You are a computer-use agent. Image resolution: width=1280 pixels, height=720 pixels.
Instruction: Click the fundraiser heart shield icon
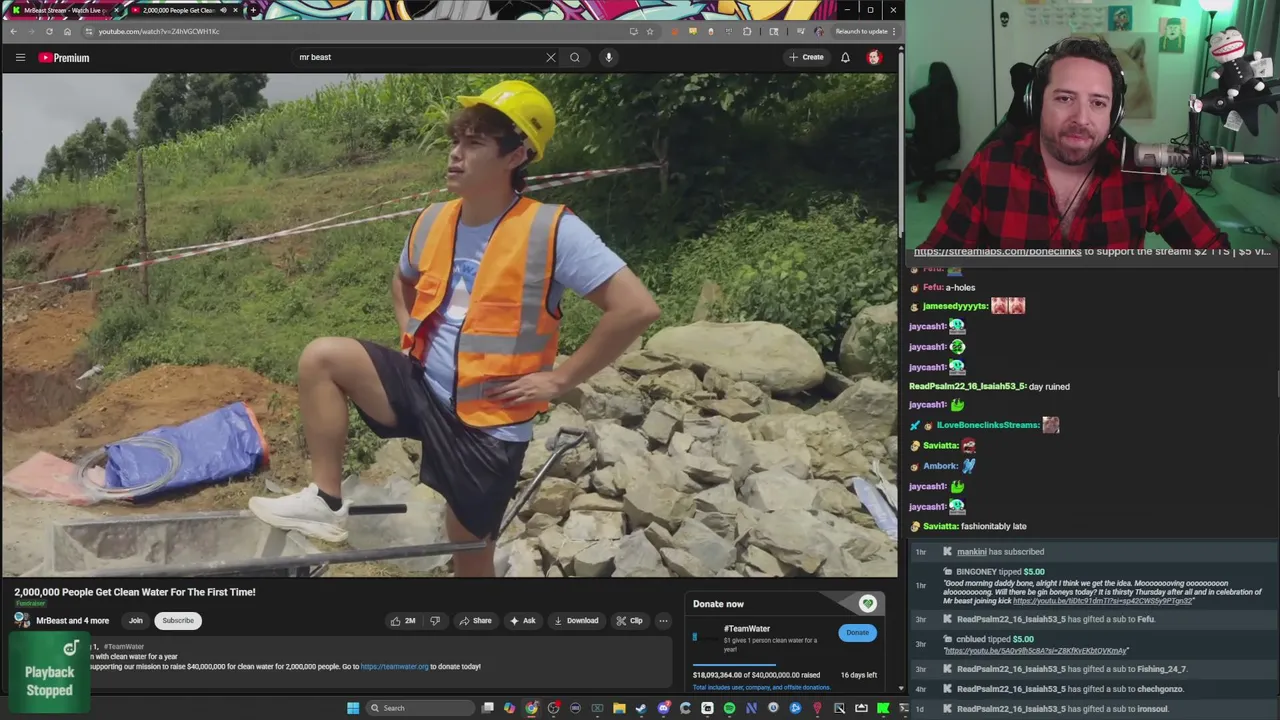pos(867,603)
